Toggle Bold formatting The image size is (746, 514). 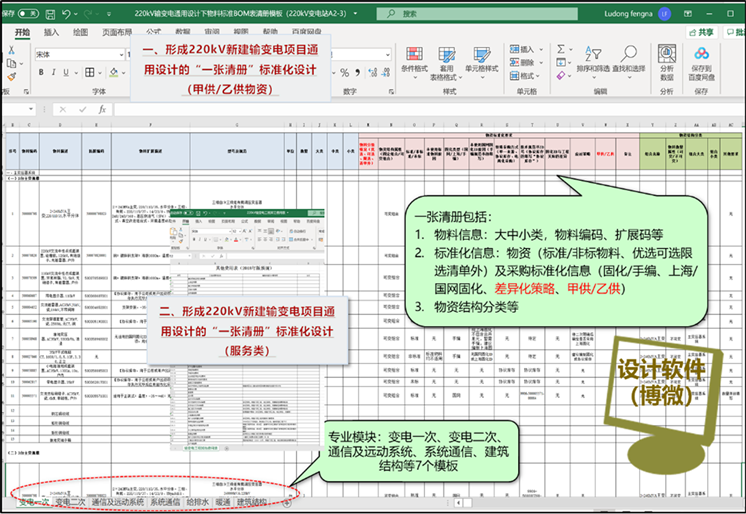(41, 73)
